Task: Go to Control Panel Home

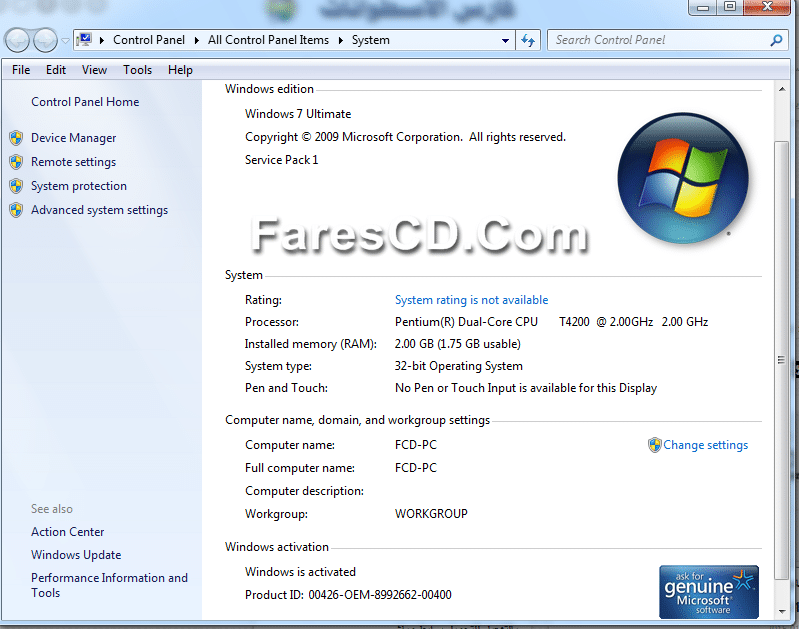Action: 85,102
